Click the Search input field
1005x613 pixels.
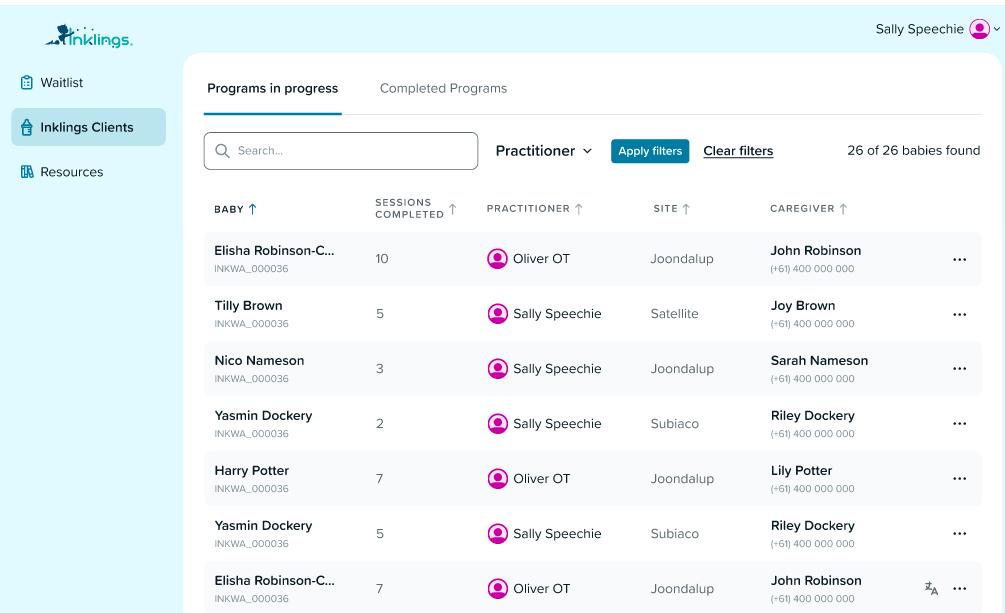tap(350, 151)
